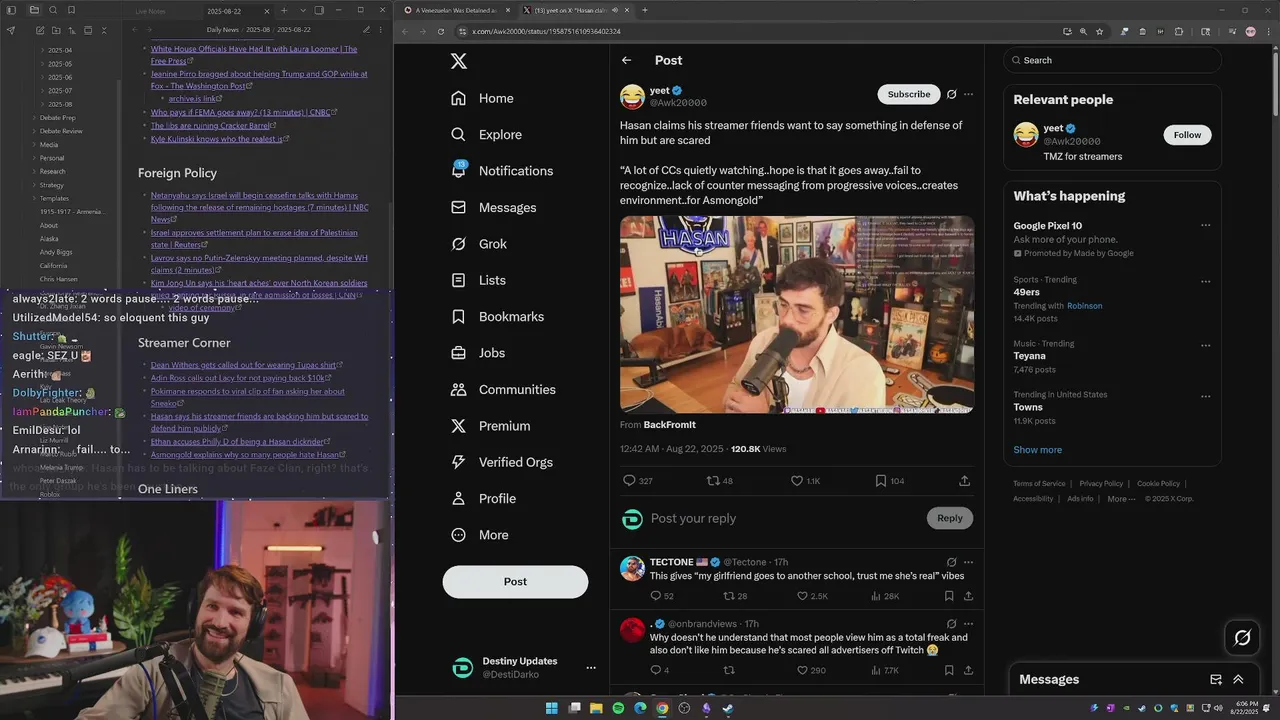Expand the Messages drawer

click(x=1238, y=679)
